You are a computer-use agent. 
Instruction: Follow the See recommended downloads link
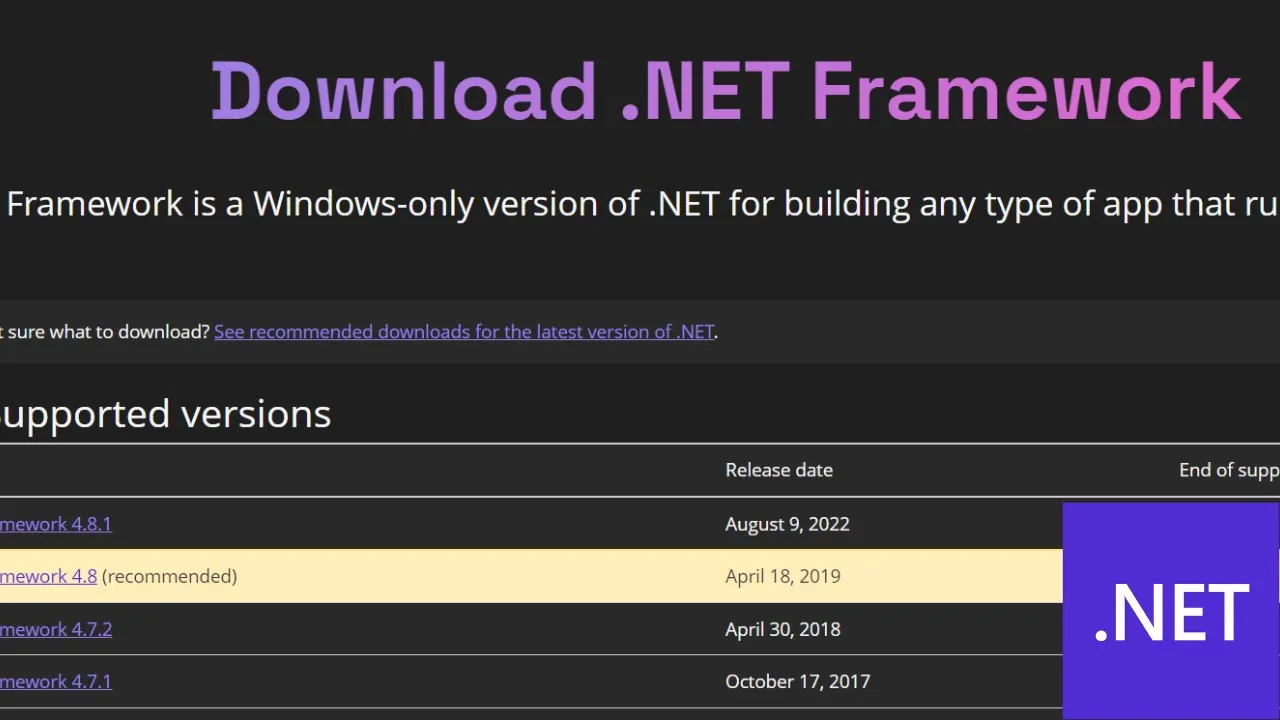pos(464,331)
